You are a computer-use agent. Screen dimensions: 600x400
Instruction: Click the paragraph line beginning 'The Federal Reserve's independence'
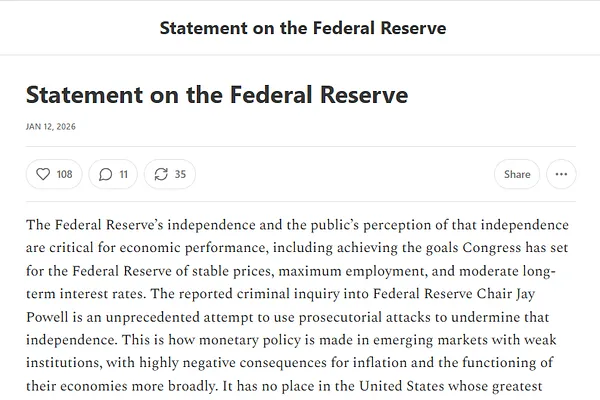(x=296, y=224)
